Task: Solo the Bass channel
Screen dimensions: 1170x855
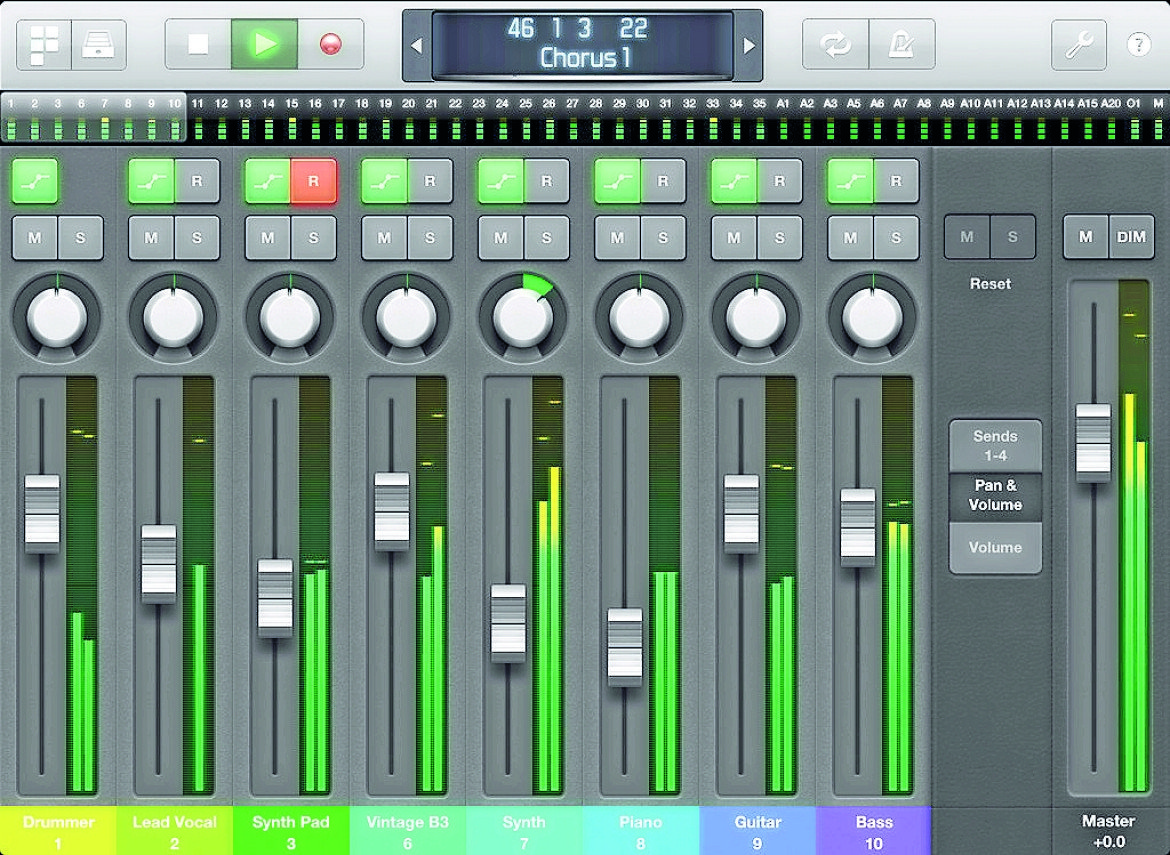Action: pyautogui.click(x=896, y=238)
